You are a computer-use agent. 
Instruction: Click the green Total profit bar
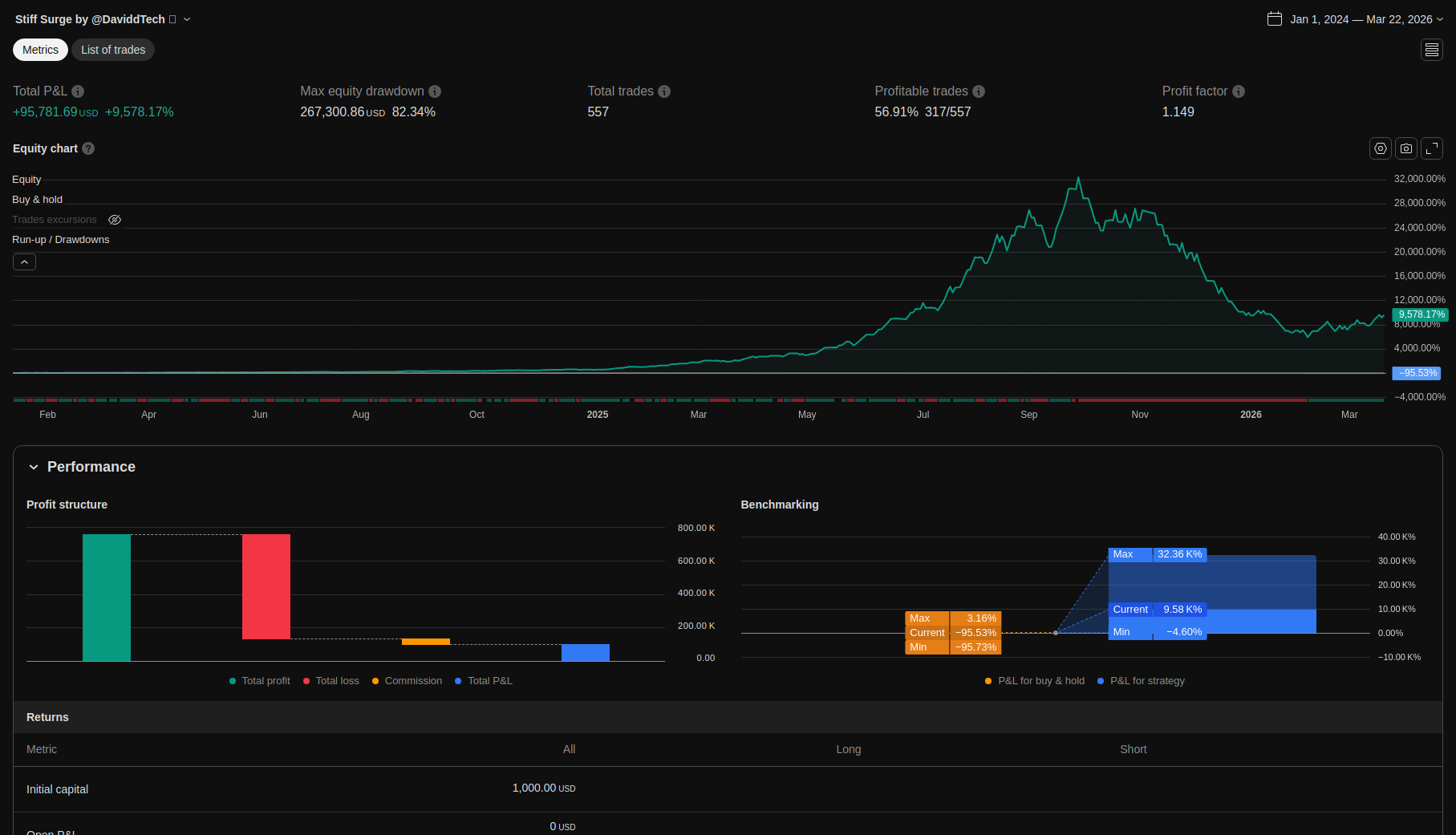pyautogui.click(x=107, y=598)
